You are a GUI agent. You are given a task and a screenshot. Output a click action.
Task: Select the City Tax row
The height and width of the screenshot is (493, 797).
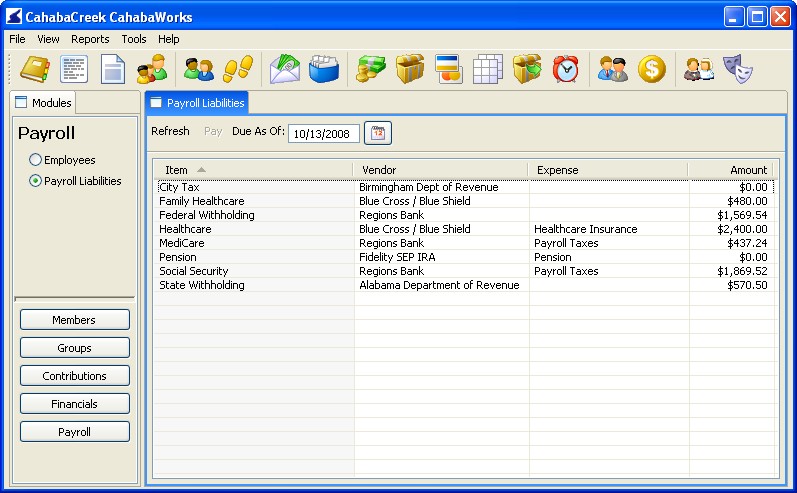coord(465,187)
